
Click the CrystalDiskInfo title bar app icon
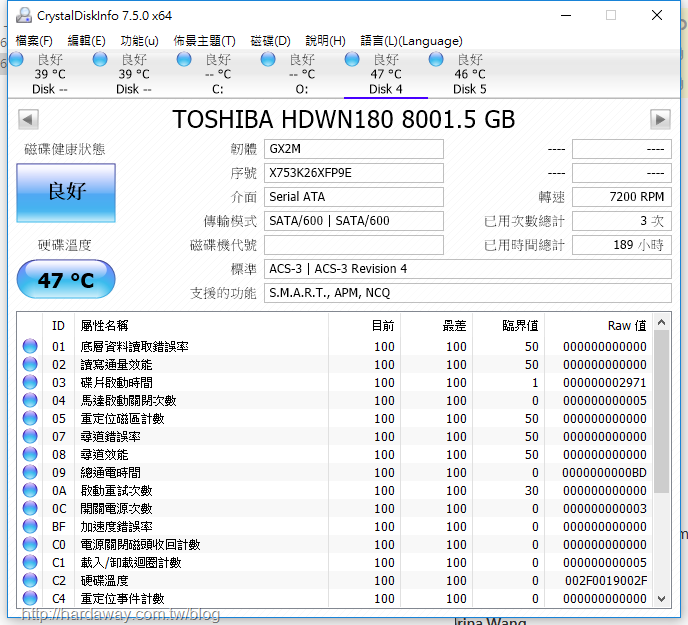(24, 15)
